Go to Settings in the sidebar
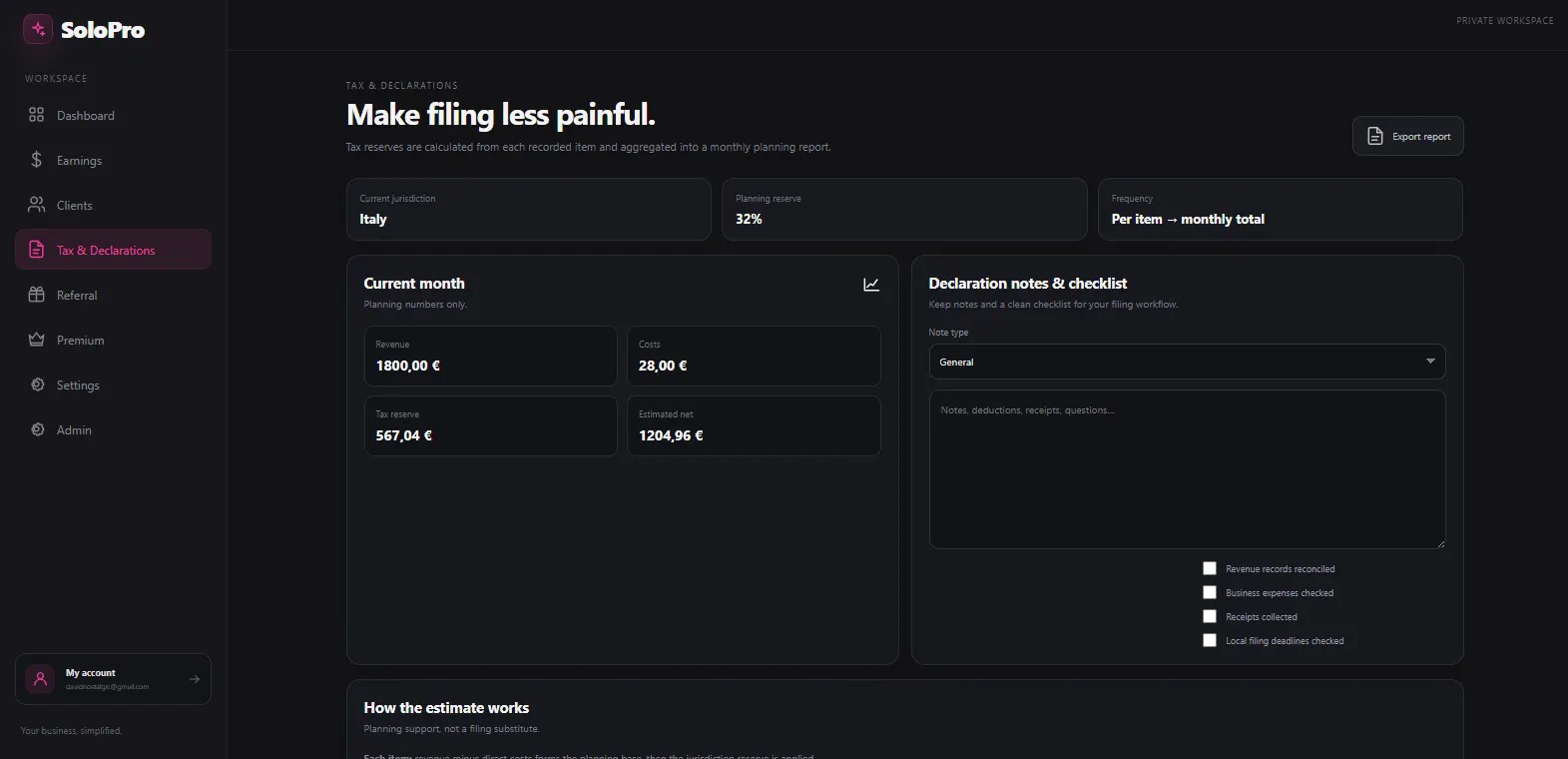The image size is (1568, 759). tap(113, 384)
